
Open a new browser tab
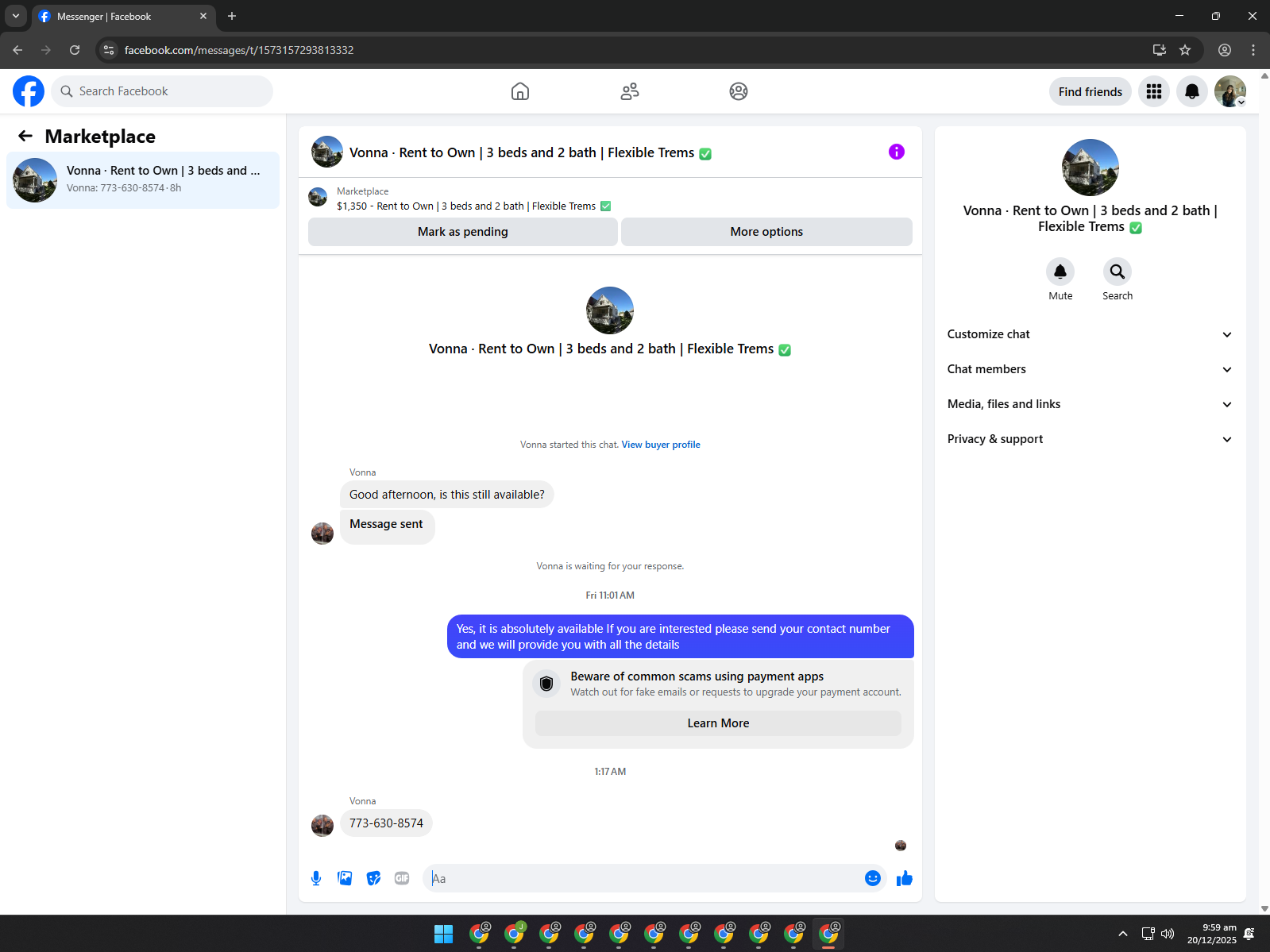[x=232, y=16]
